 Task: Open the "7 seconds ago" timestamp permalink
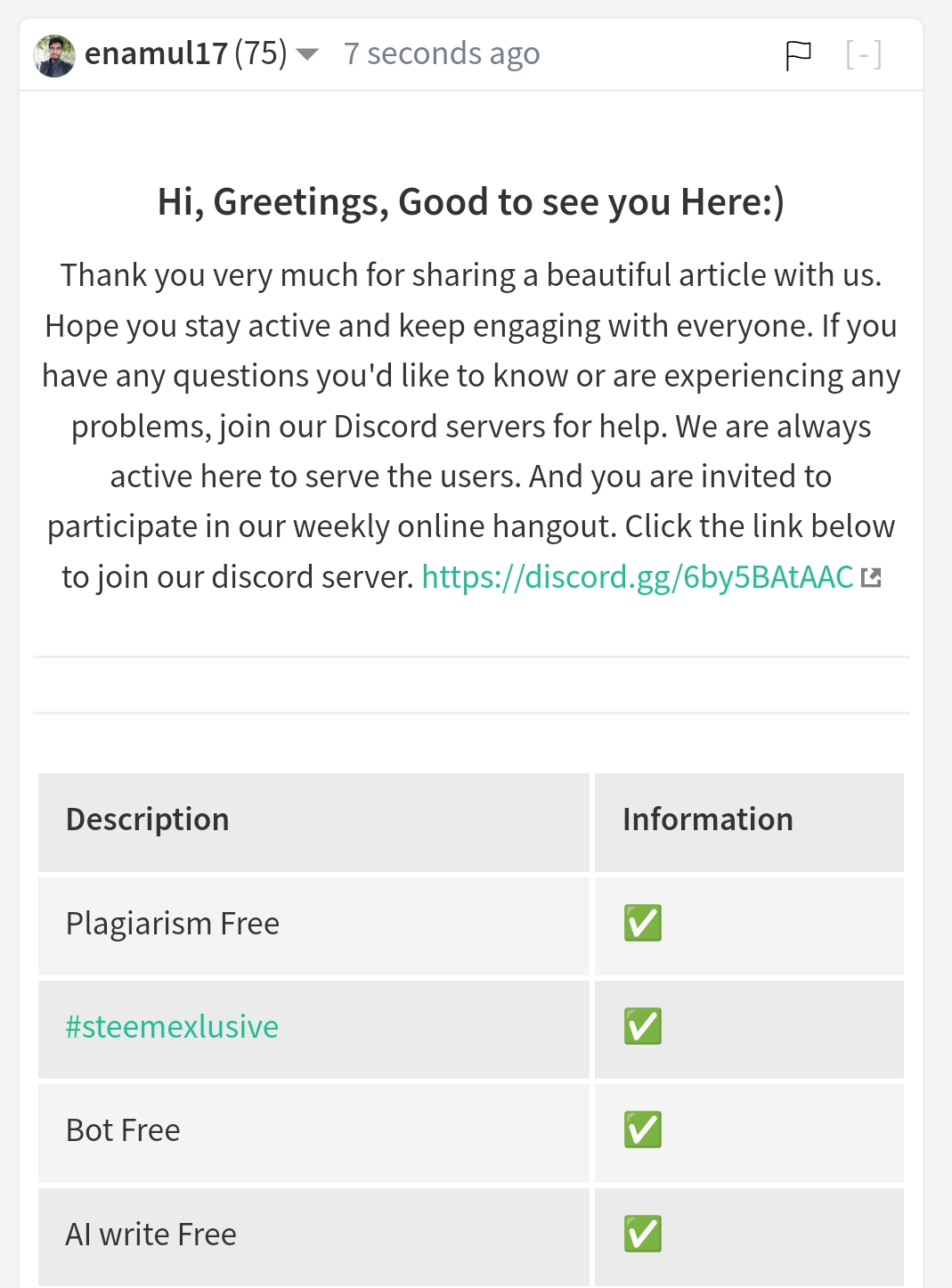tap(442, 54)
